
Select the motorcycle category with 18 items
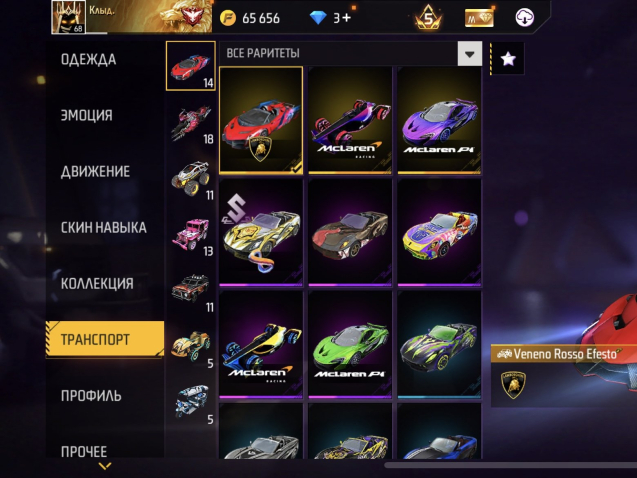(x=191, y=123)
